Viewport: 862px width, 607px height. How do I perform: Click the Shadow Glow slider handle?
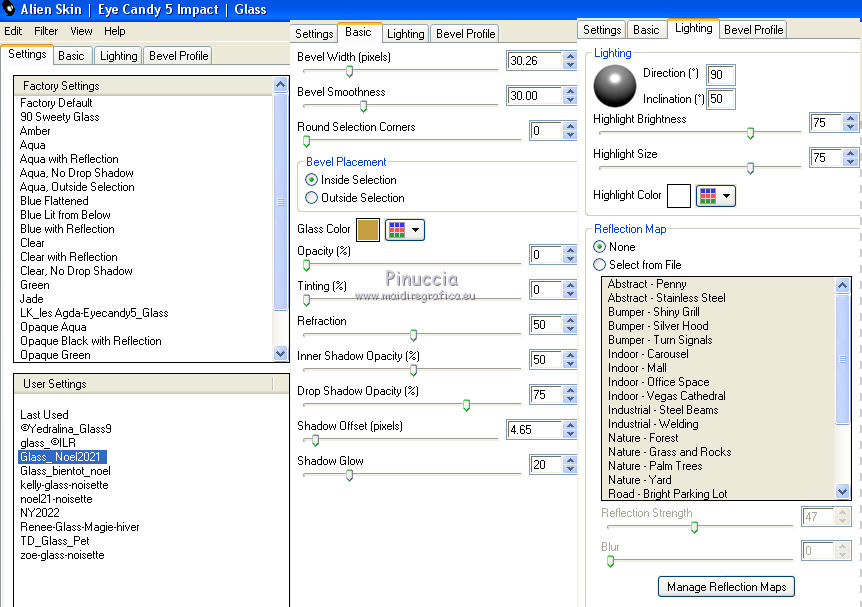[349, 475]
